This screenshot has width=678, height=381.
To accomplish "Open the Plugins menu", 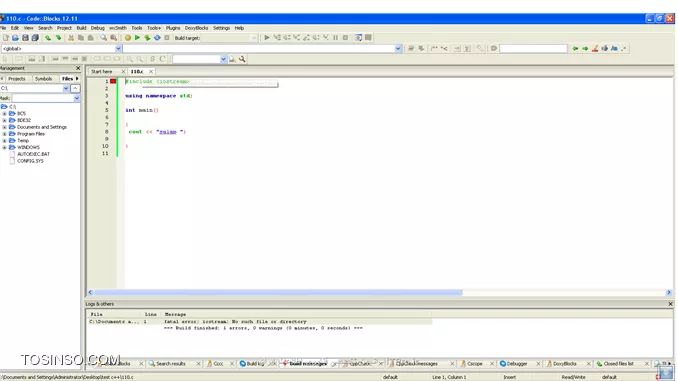I will click(x=173, y=28).
